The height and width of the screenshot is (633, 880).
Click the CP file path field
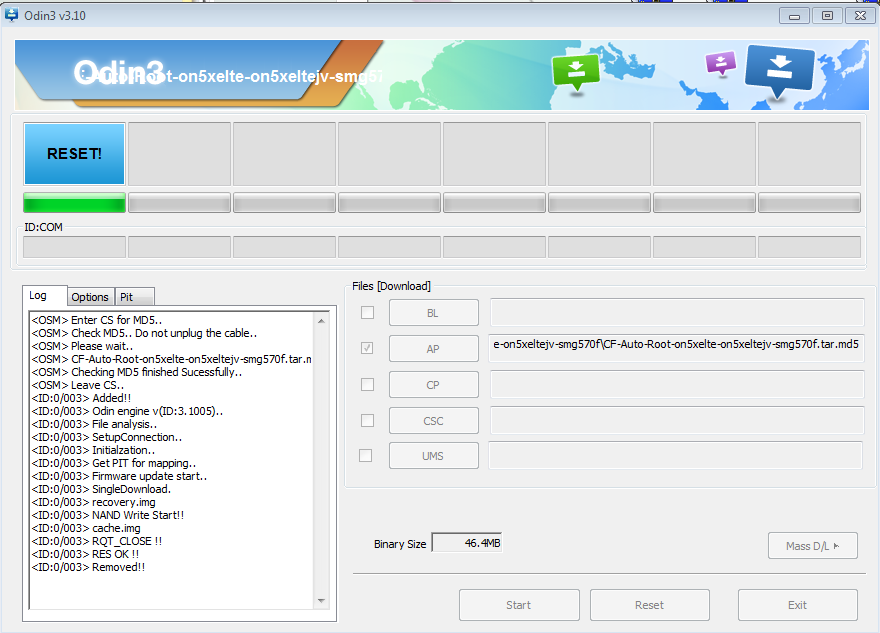677,384
